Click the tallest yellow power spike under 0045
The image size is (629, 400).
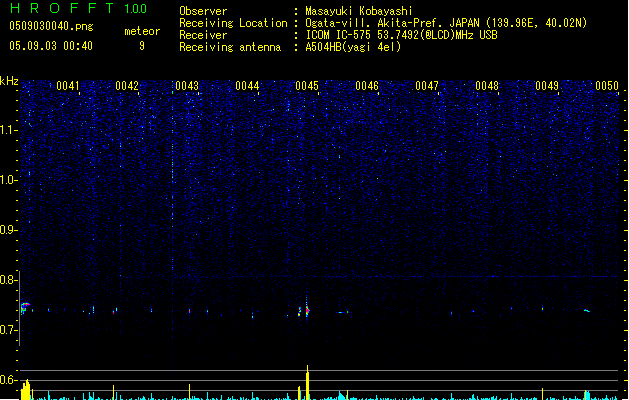(x=308, y=382)
